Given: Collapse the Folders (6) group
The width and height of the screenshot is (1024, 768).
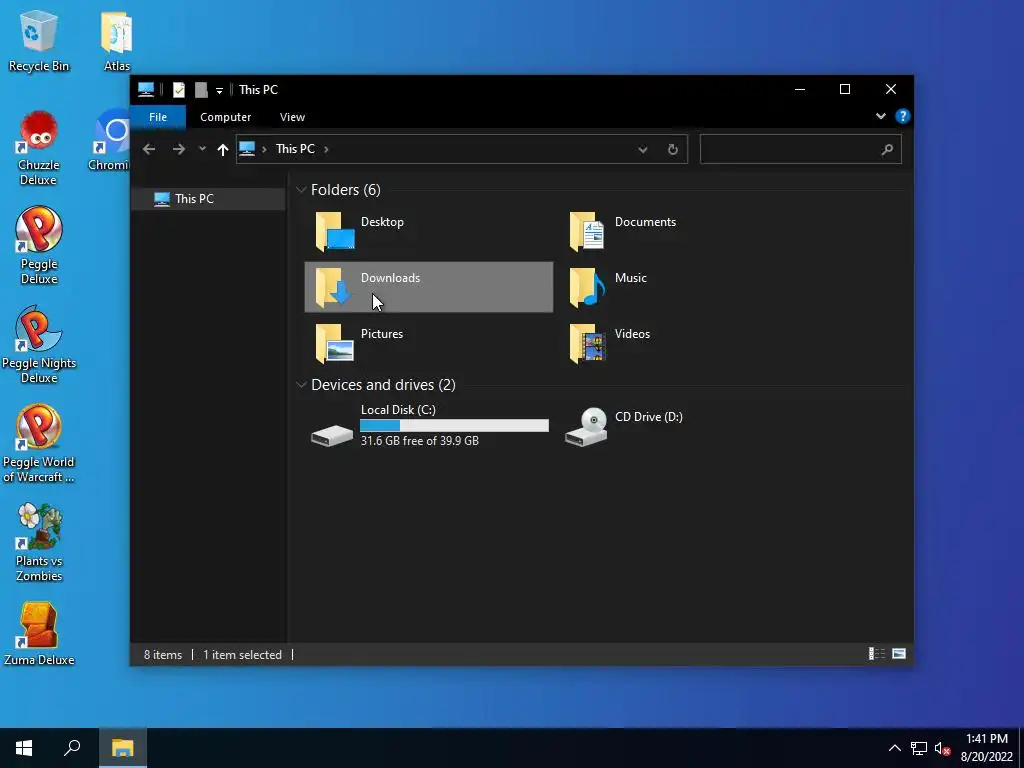Looking at the screenshot, I should coord(301,190).
